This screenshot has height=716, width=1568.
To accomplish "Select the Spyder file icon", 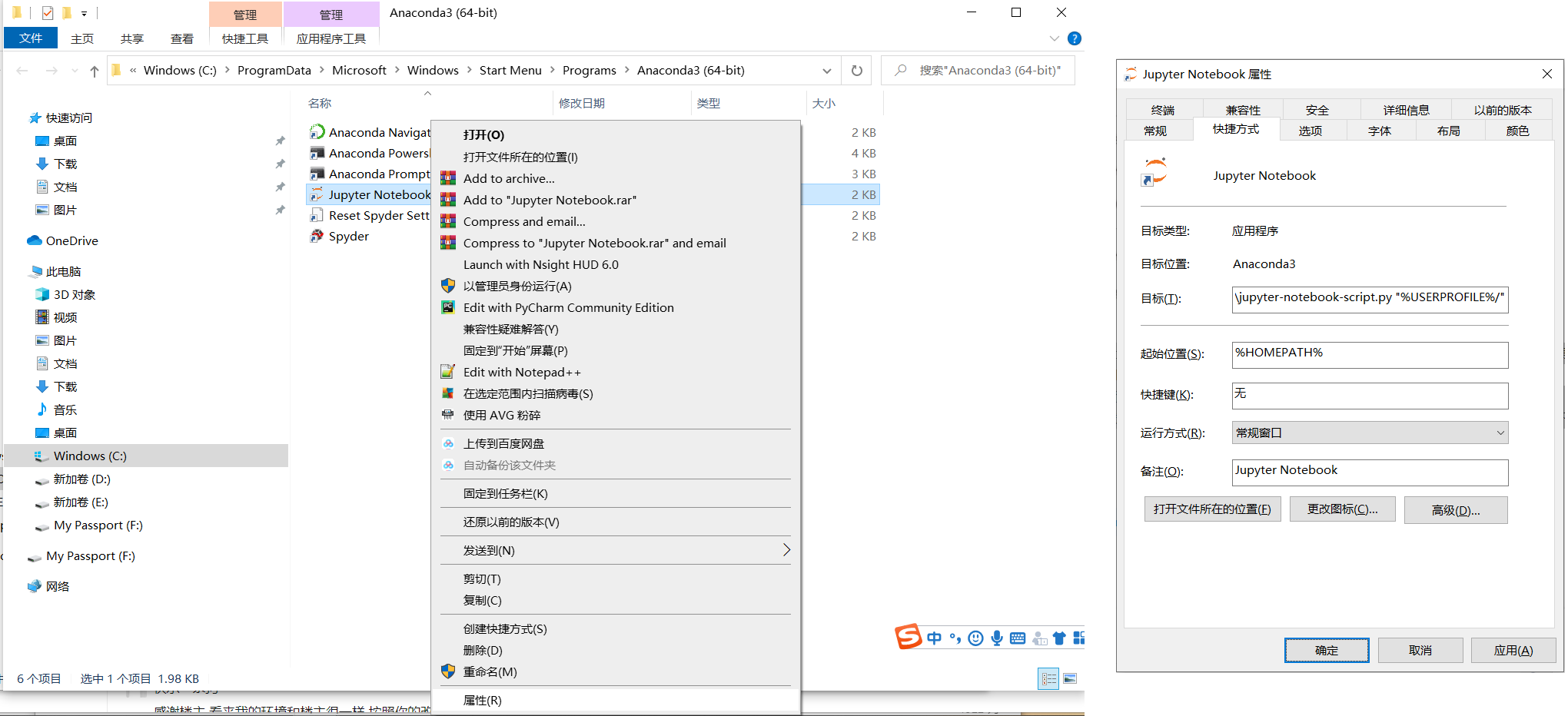I will [x=317, y=236].
